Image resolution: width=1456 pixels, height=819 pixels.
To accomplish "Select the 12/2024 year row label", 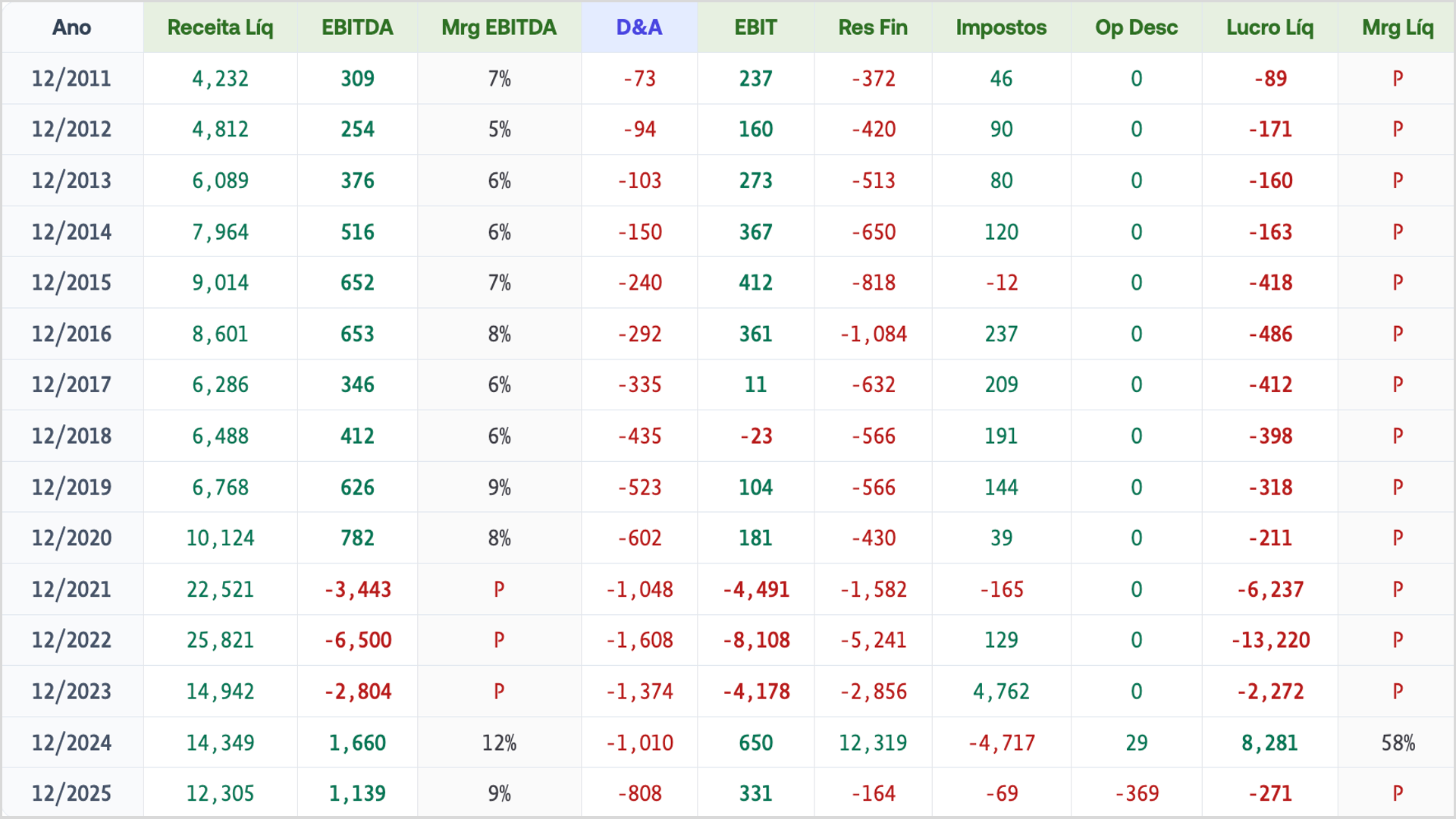I will pos(72,742).
